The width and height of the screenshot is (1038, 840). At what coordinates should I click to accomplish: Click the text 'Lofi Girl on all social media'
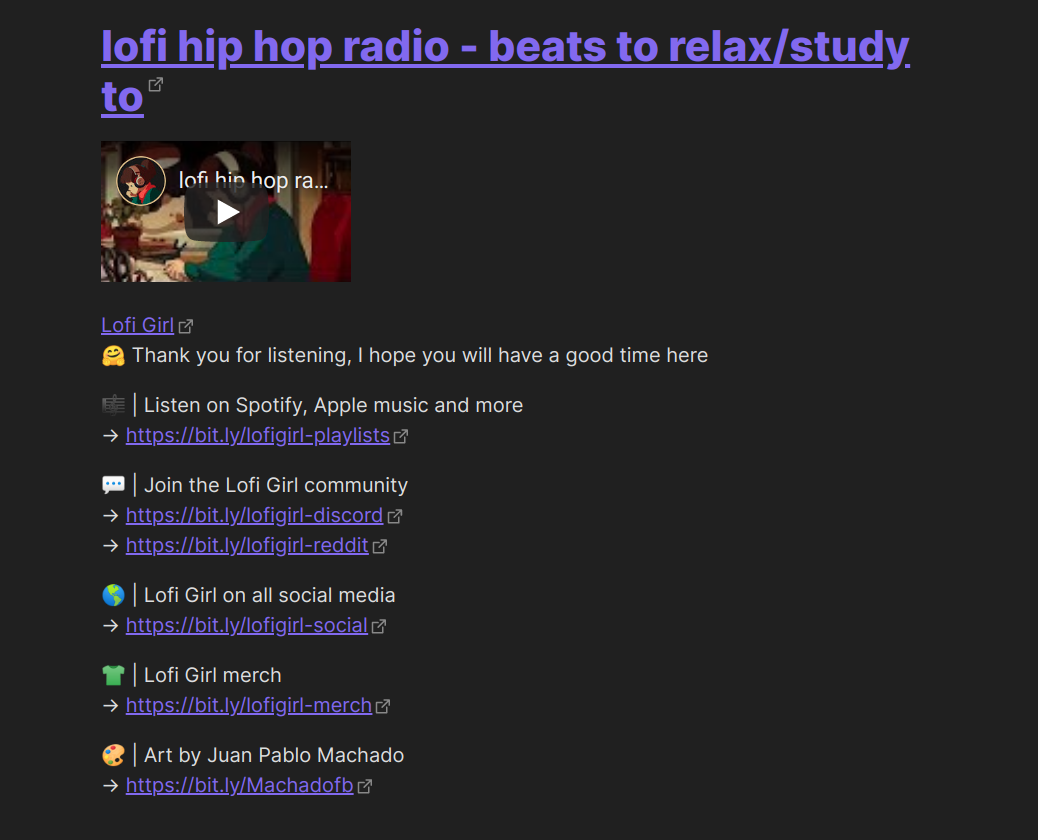pyautogui.click(x=269, y=595)
